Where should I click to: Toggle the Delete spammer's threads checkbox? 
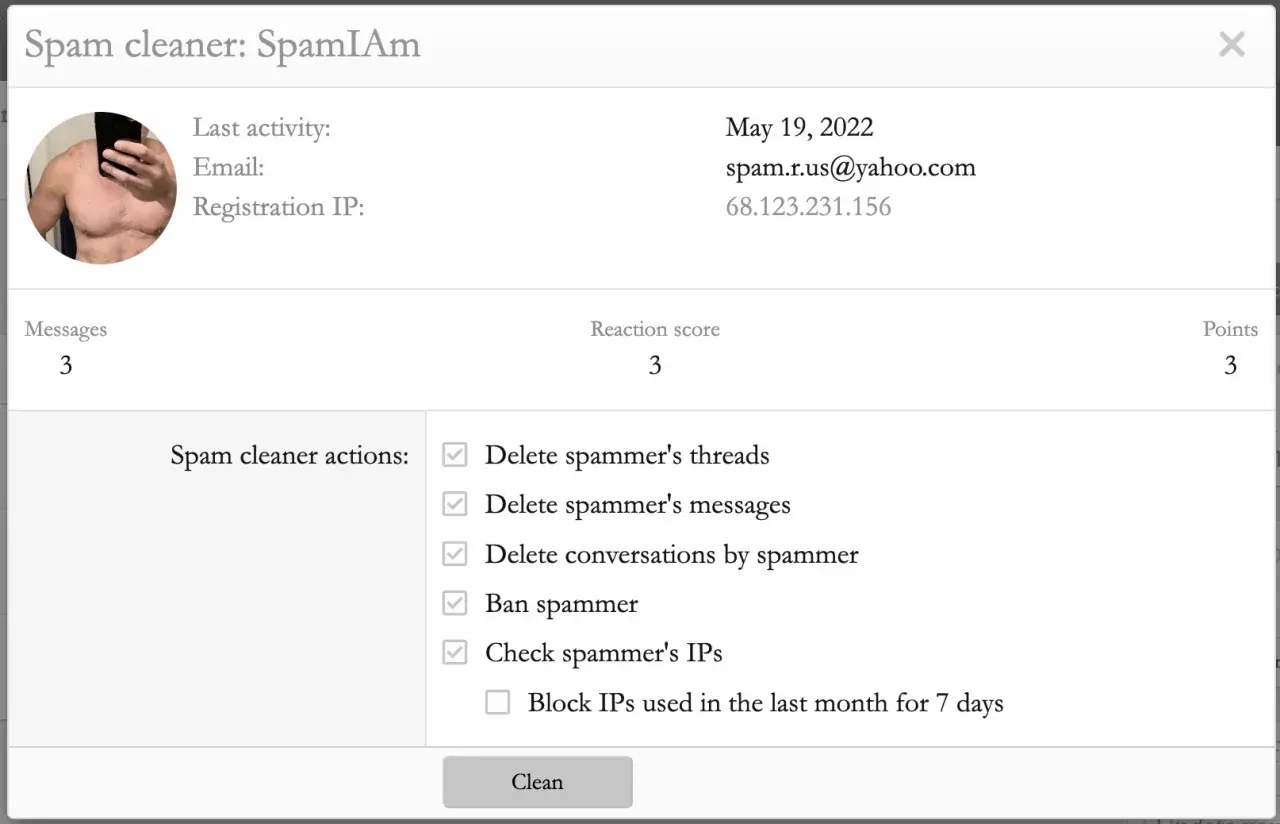(x=455, y=456)
